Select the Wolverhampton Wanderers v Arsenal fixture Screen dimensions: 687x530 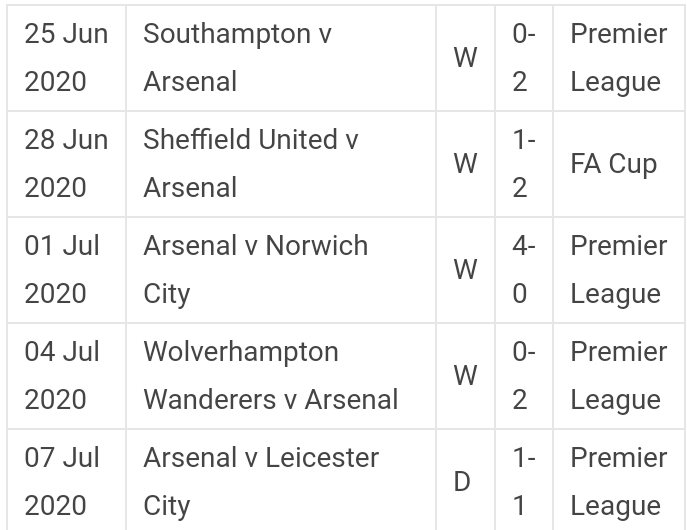(270, 376)
